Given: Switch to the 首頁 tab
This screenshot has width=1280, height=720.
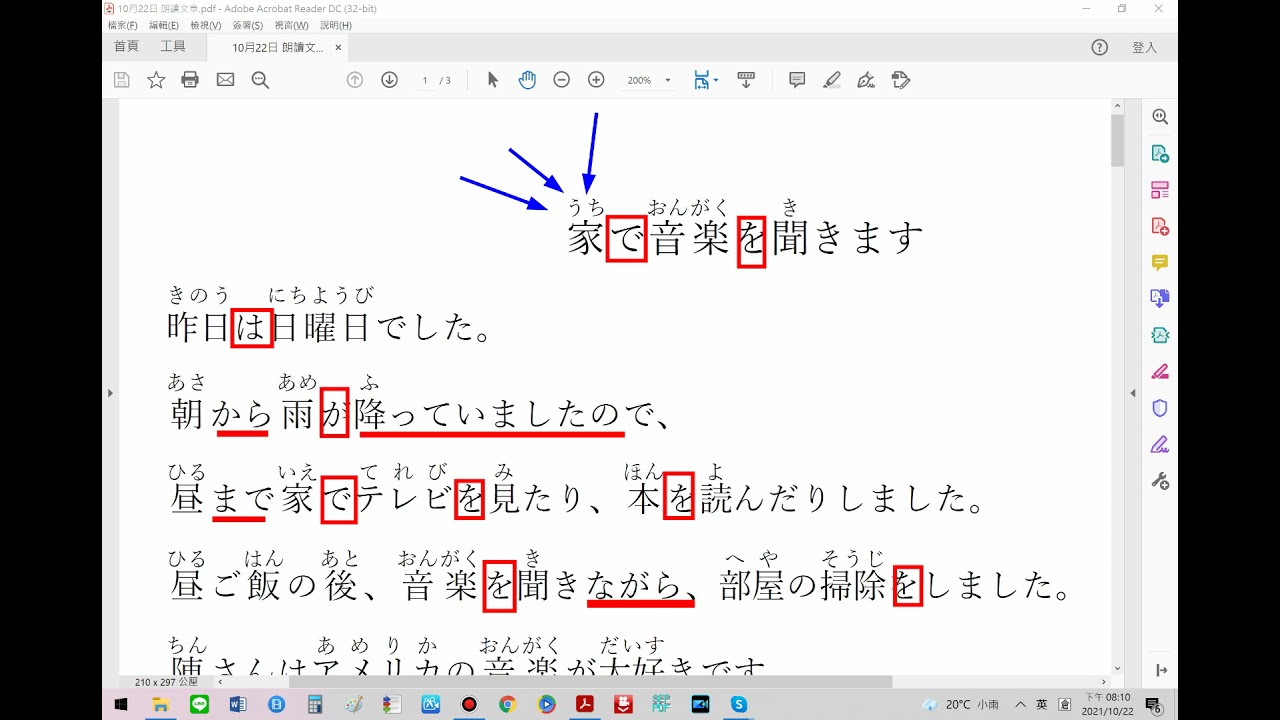Looking at the screenshot, I should pos(127,47).
